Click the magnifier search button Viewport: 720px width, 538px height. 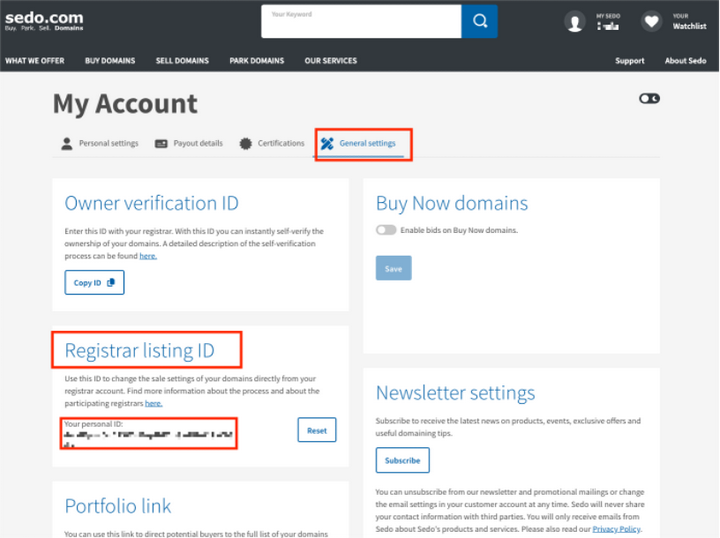tap(479, 21)
